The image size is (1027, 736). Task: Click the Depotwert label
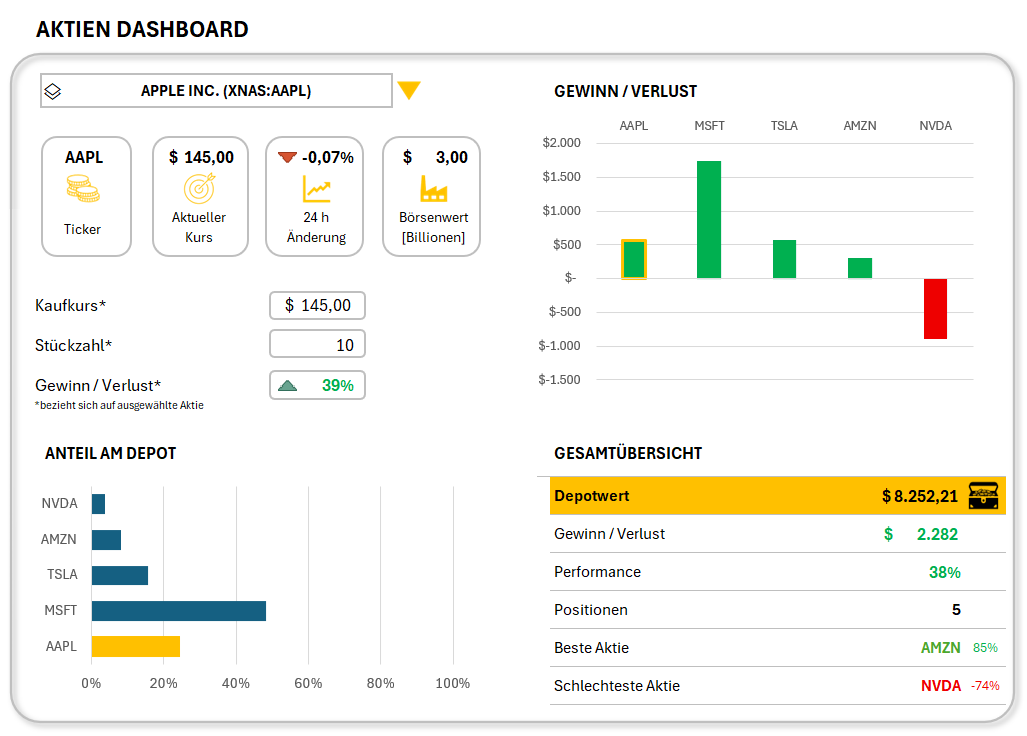tap(591, 496)
